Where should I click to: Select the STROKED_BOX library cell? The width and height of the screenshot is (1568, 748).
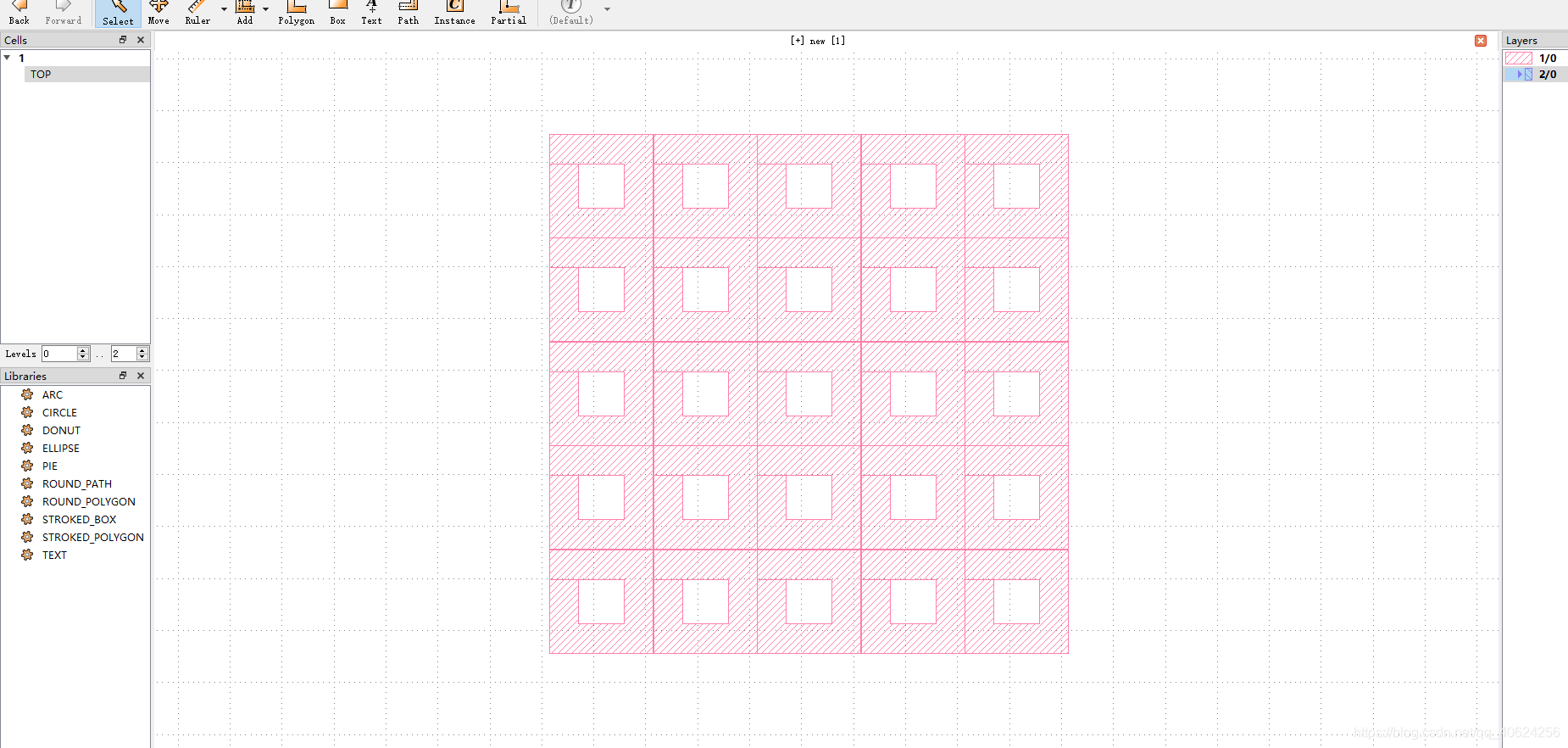pos(80,520)
